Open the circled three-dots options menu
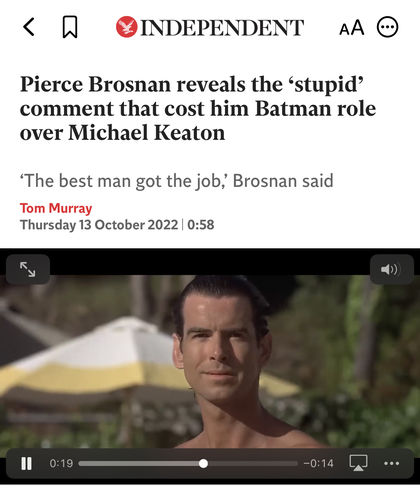The image size is (420, 496). 387,27
